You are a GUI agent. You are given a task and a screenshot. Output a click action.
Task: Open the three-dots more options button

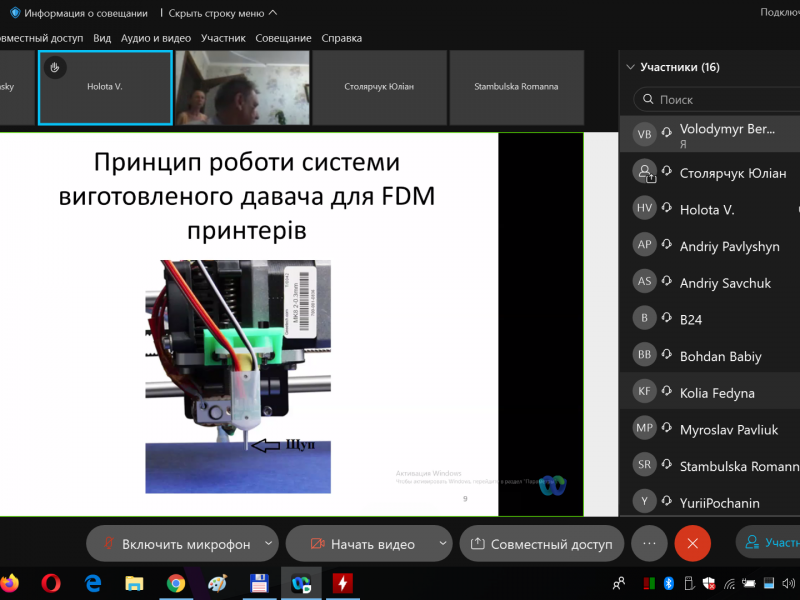coord(649,543)
